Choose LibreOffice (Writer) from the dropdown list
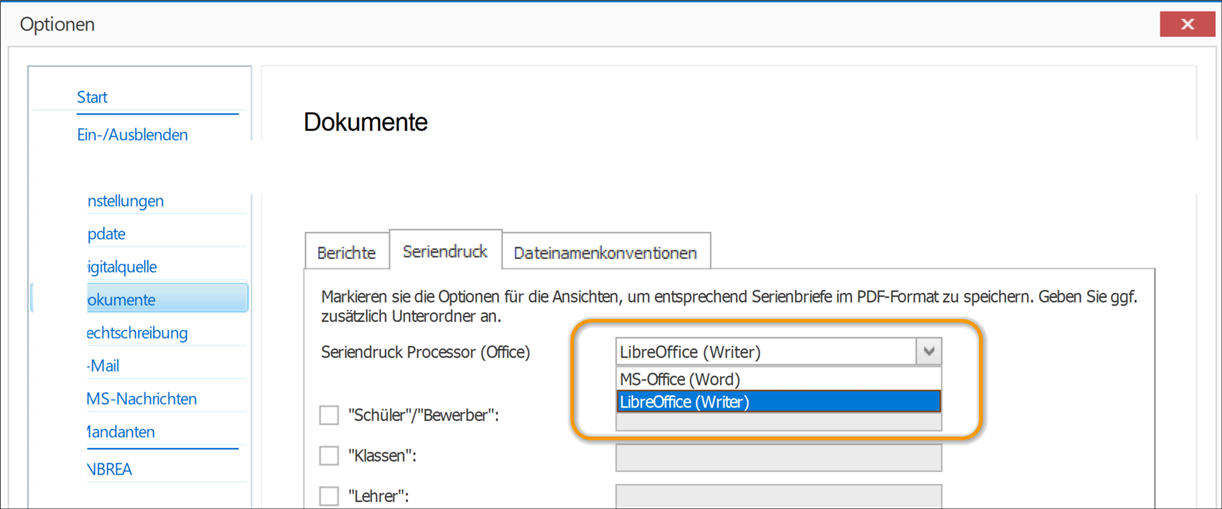This screenshot has height=509, width=1222. (778, 401)
